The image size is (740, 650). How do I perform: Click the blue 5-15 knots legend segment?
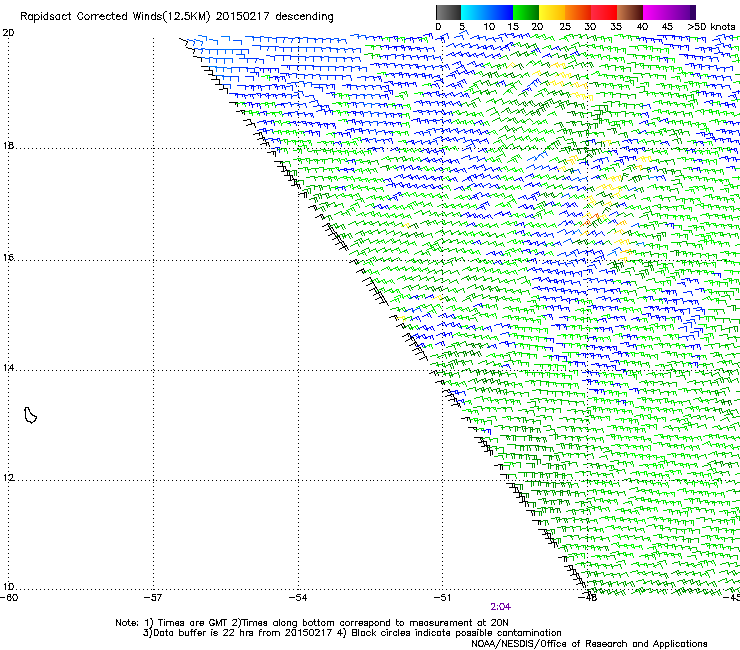click(x=487, y=12)
